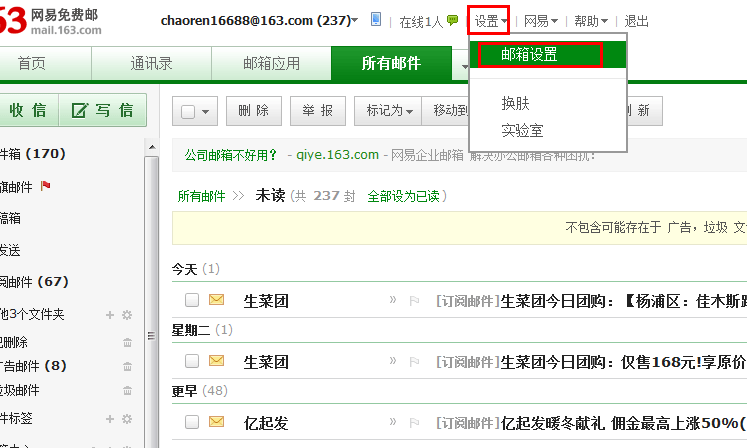Open the qiye.163.com enterprise mail link

click(338, 155)
